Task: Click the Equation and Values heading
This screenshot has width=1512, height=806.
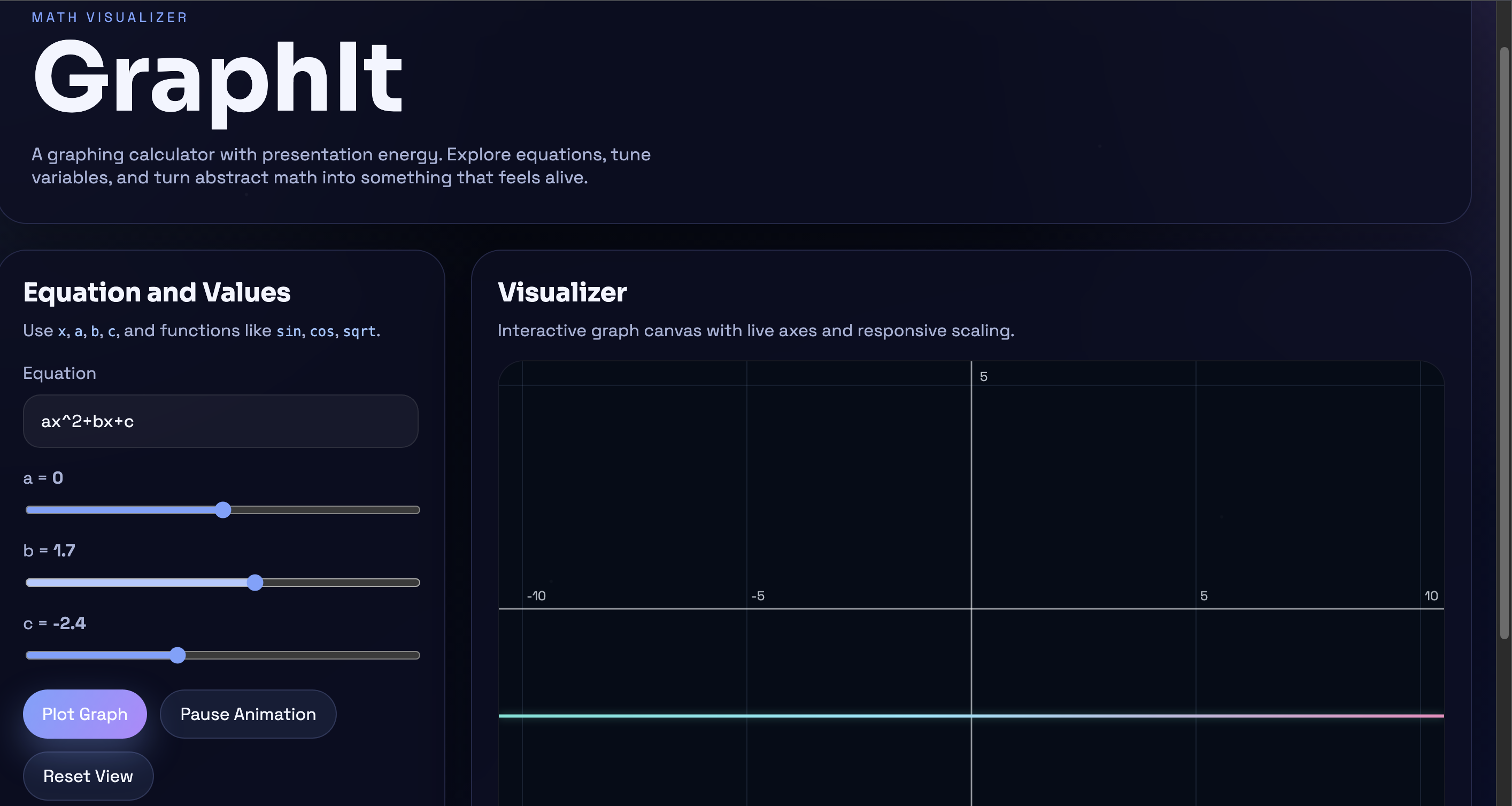Action: [157, 292]
